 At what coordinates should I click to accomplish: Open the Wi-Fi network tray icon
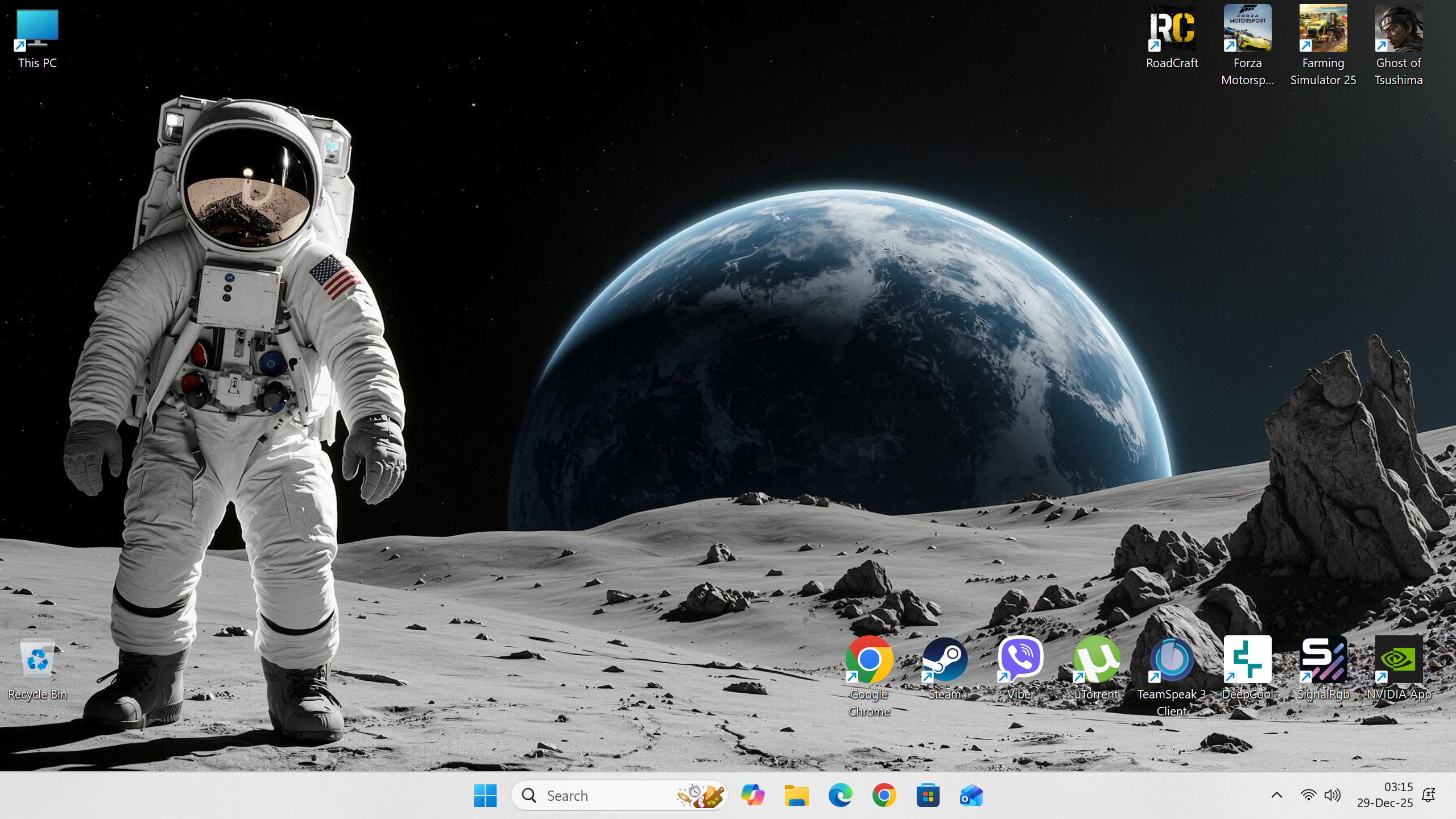click(x=1308, y=795)
